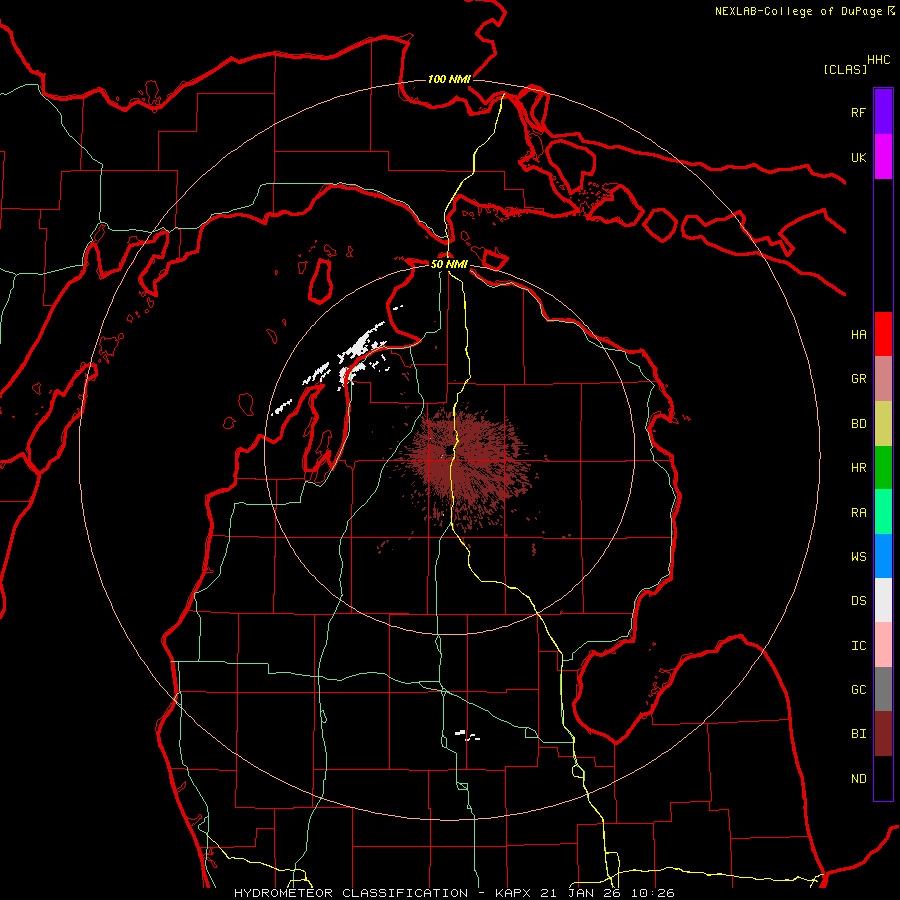Click the DS white color swatch
The height and width of the screenshot is (900, 900).
point(883,600)
